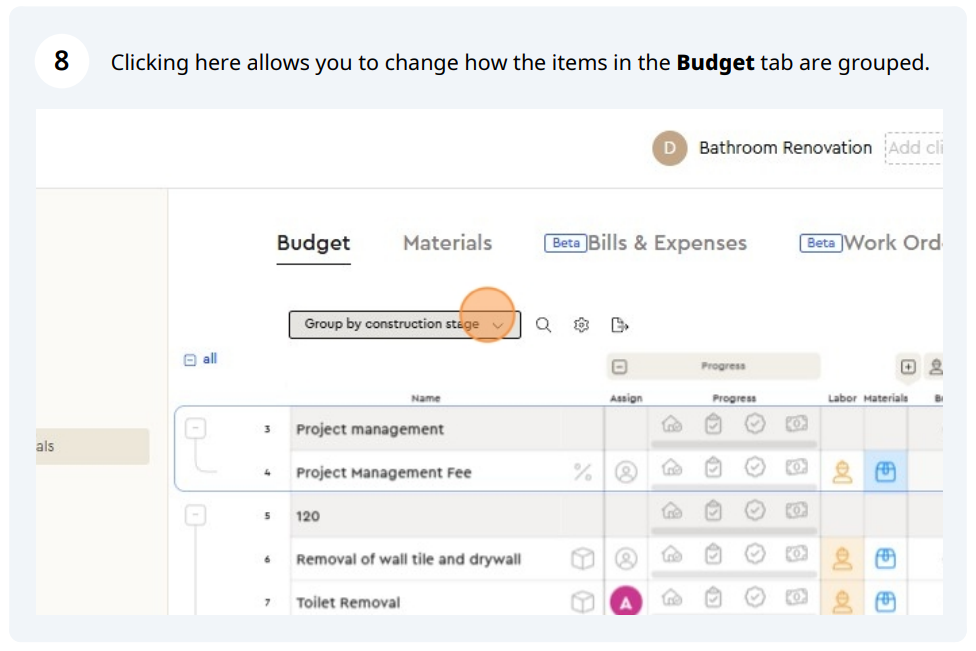Toggle payment progress status for Toilet Removal
This screenshot has width=976, height=651.
(x=796, y=598)
